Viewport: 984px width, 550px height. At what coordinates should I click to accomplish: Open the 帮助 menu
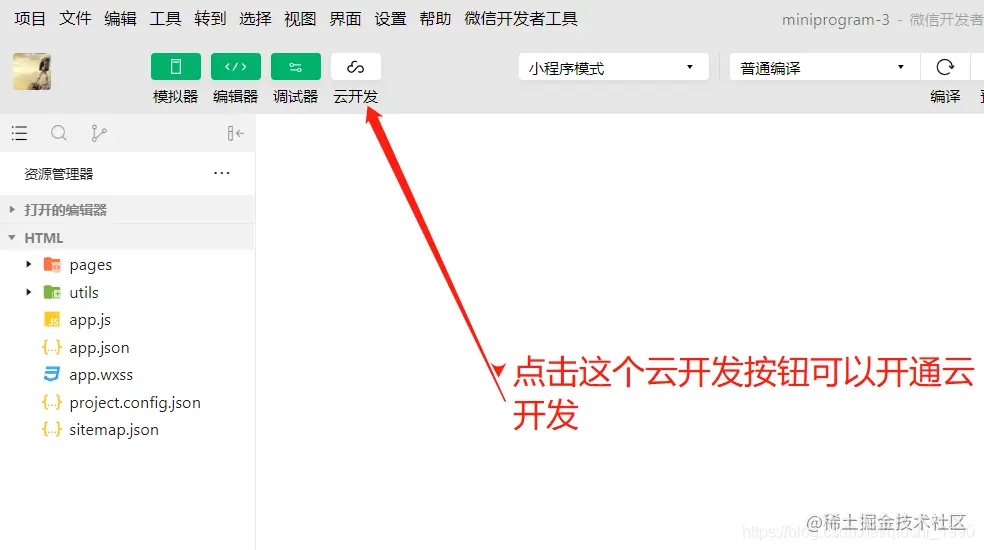[436, 19]
